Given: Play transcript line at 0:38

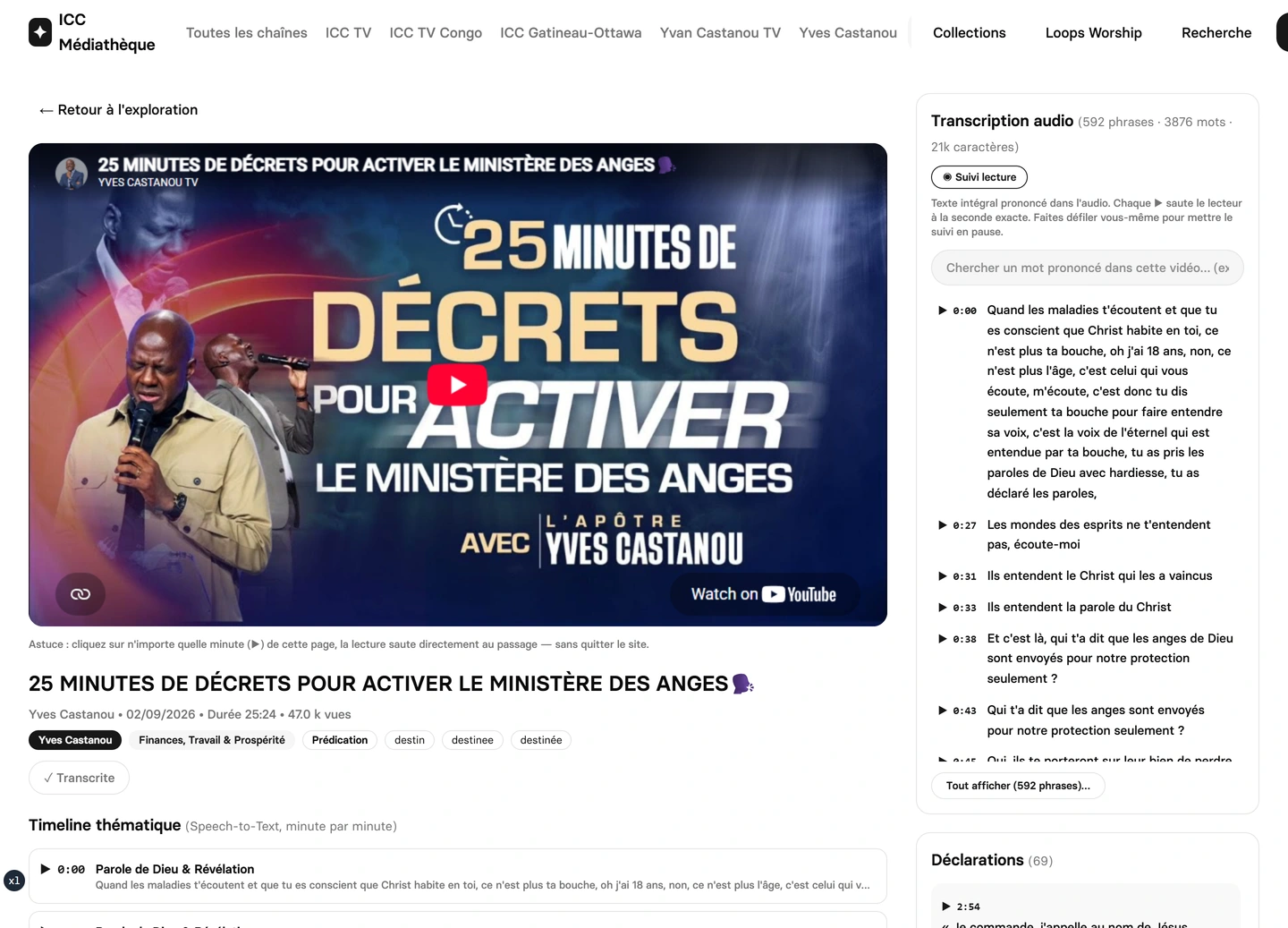Looking at the screenshot, I should pos(957,639).
